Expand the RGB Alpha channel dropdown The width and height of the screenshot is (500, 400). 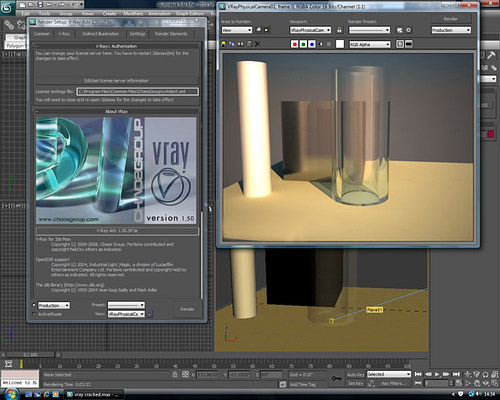369,44
